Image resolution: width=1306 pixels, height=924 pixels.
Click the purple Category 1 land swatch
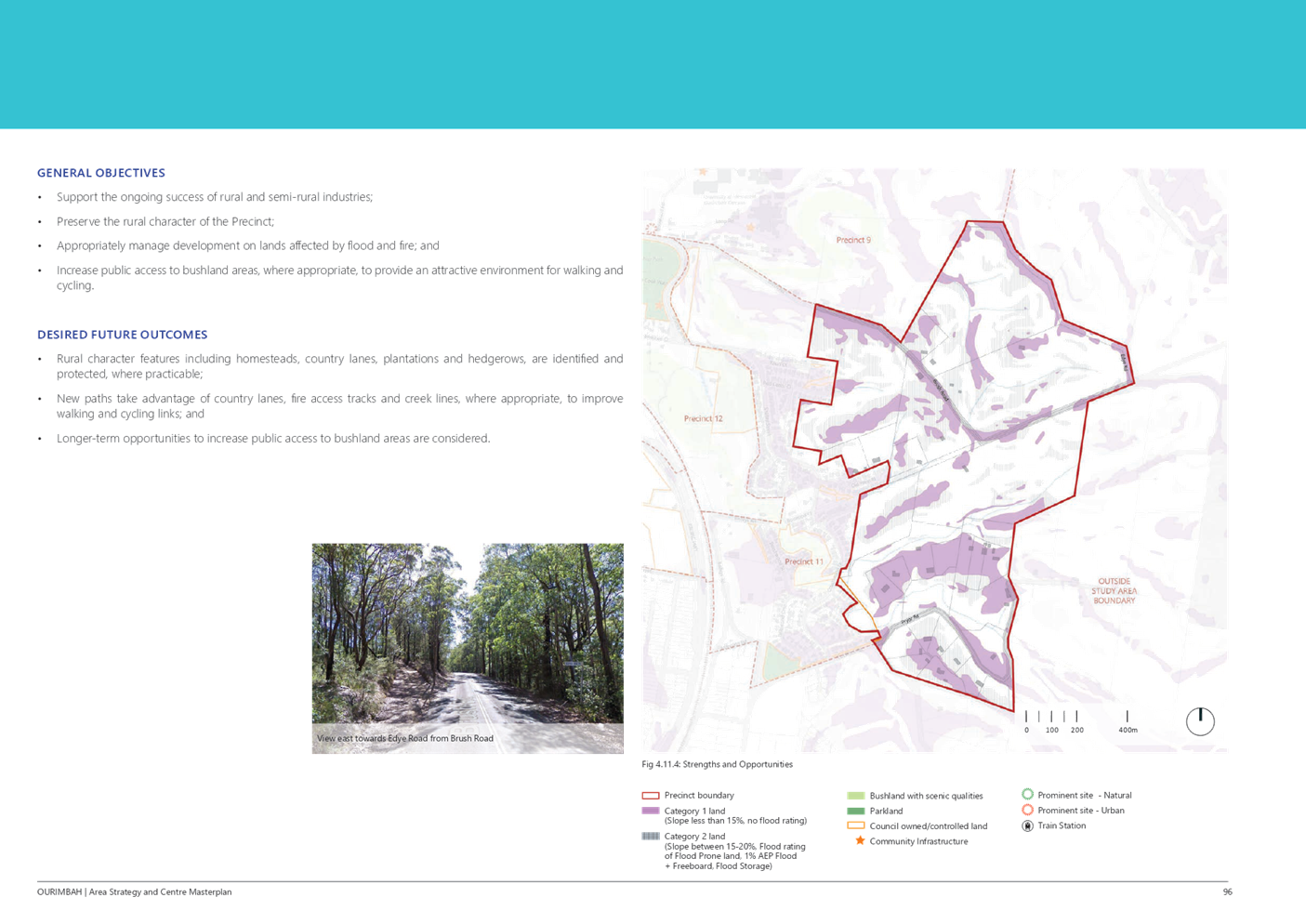point(651,811)
